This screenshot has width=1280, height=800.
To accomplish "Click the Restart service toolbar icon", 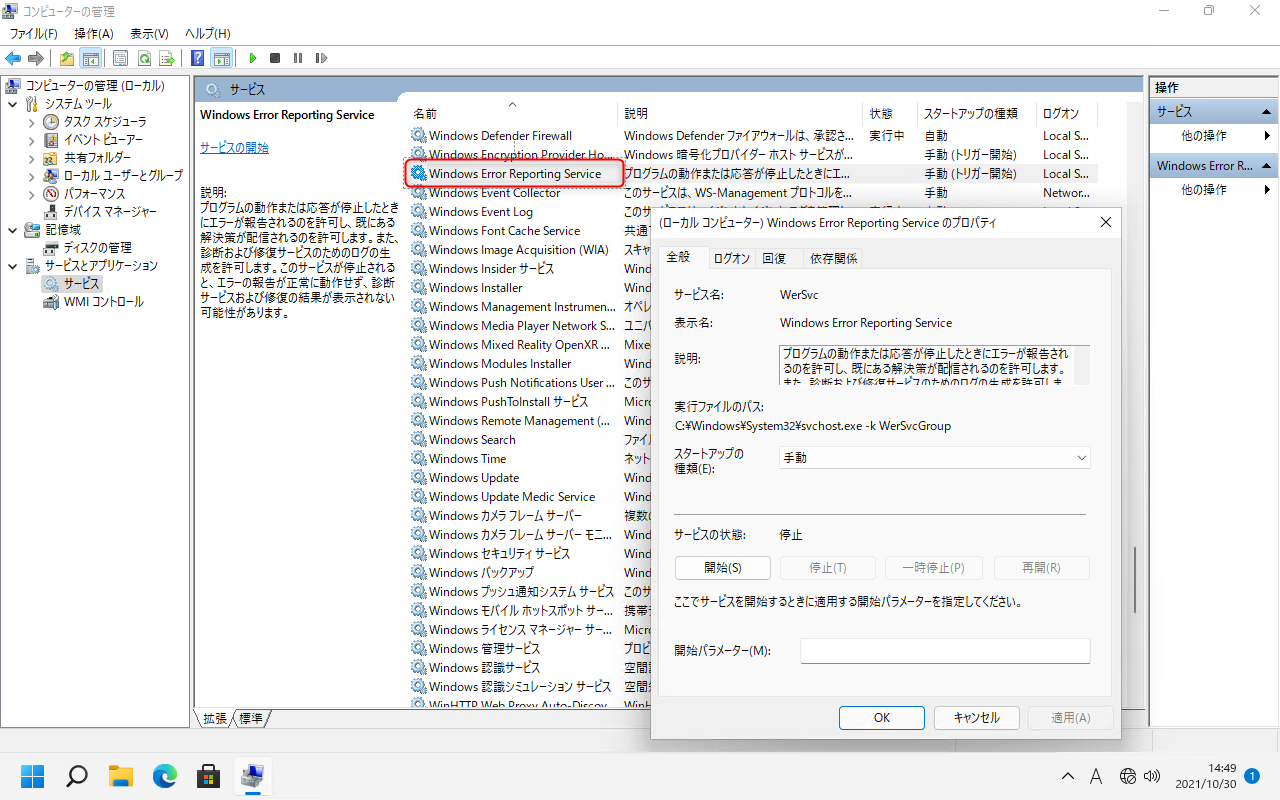I will pyautogui.click(x=320, y=58).
